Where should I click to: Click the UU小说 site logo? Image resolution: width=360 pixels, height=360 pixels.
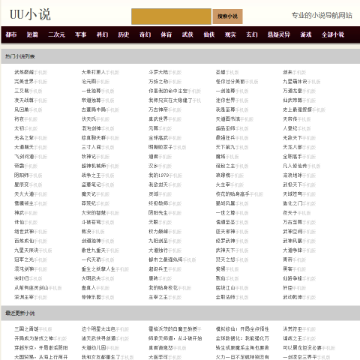pos(30,15)
